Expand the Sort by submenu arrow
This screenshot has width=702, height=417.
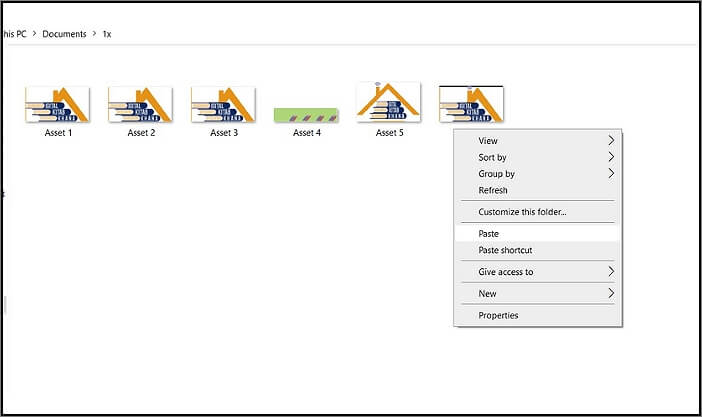coord(611,157)
